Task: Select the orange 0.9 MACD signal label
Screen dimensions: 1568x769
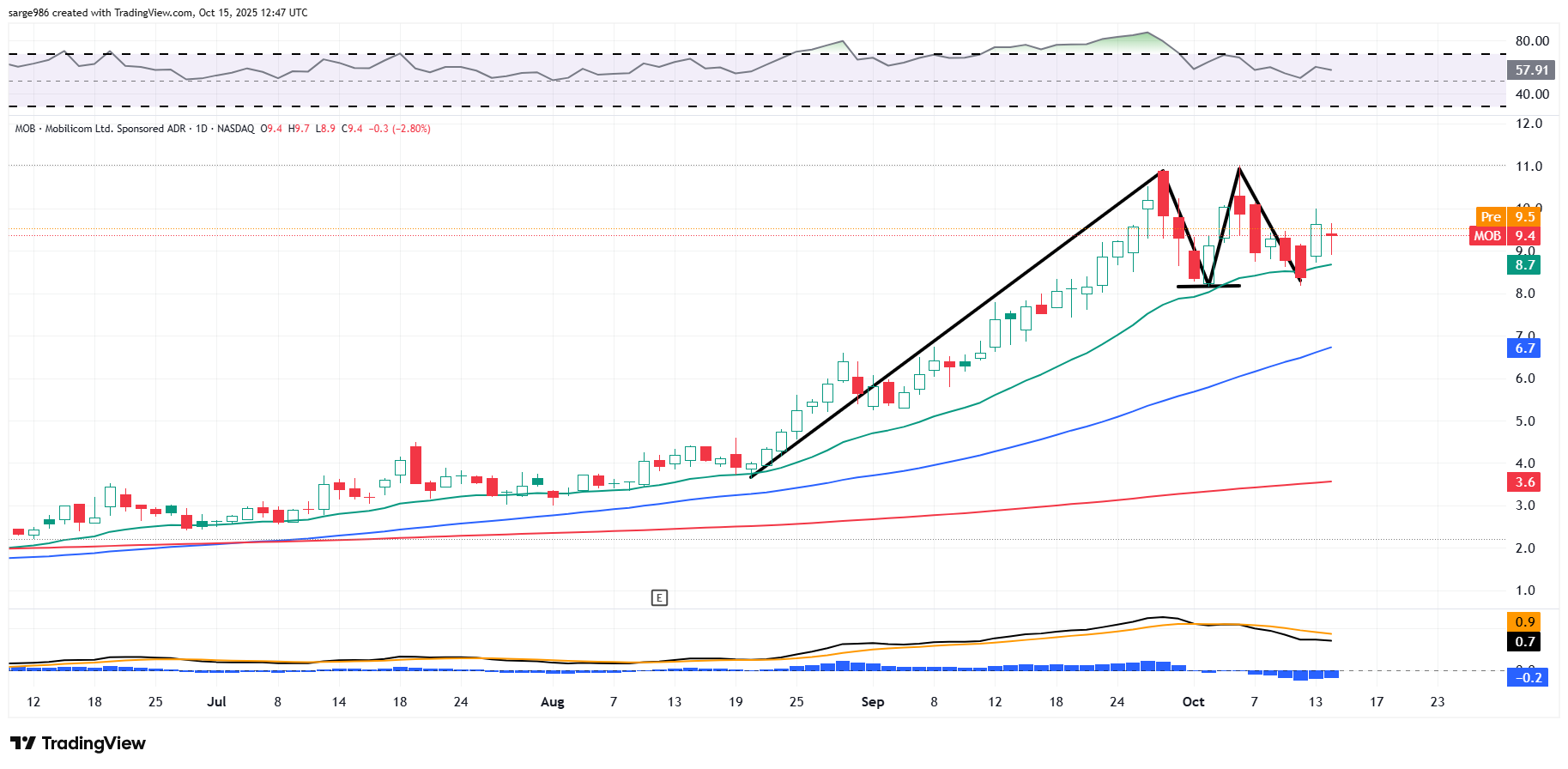Action: [x=1523, y=622]
